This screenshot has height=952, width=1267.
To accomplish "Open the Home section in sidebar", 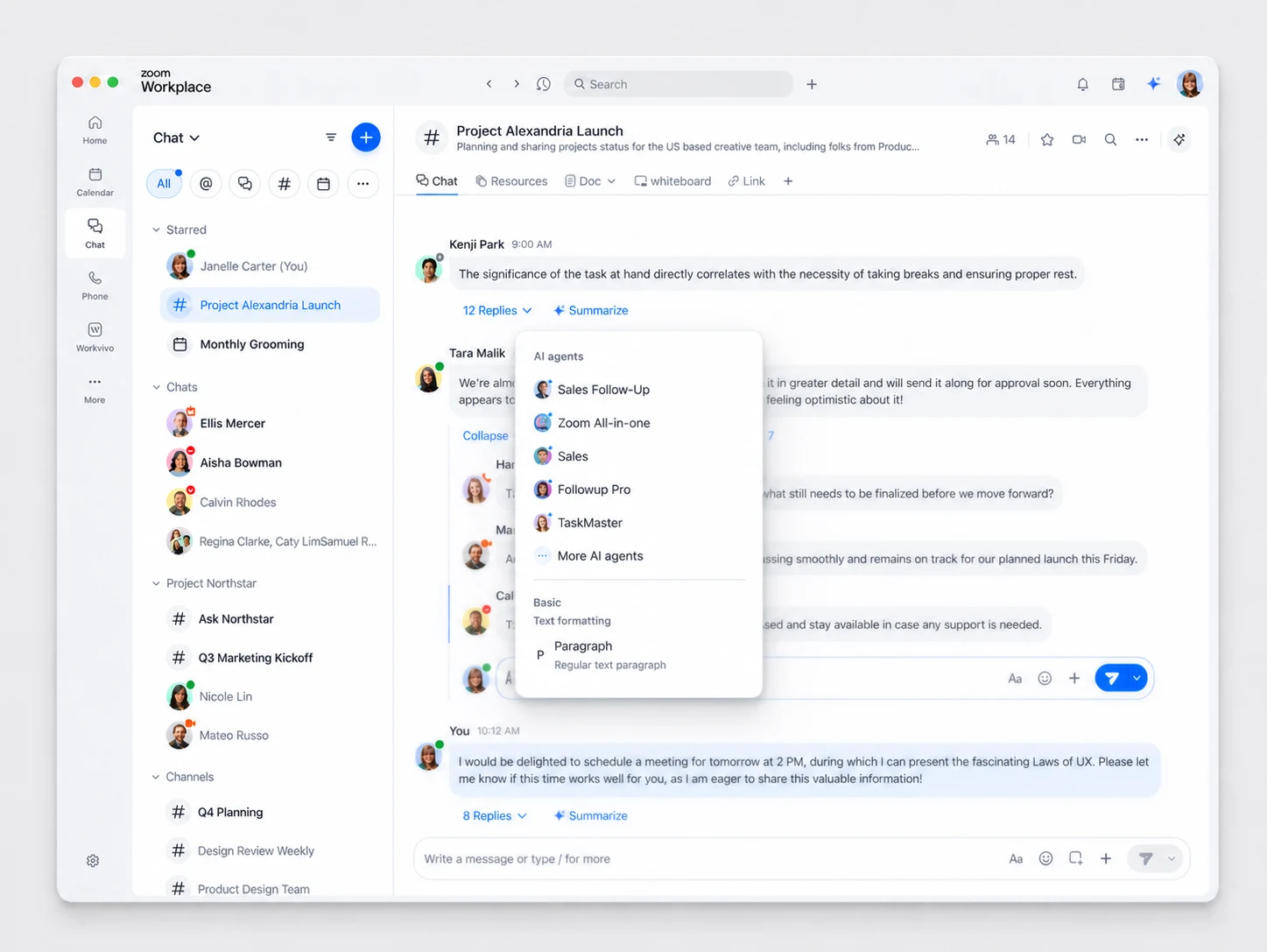I will click(x=95, y=130).
